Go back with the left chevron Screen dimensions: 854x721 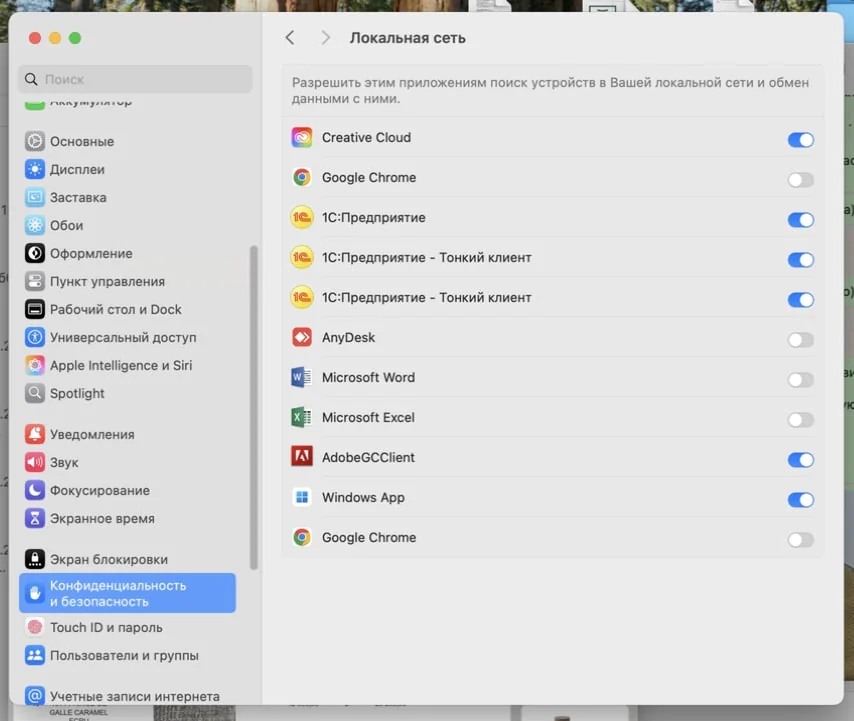(x=290, y=38)
